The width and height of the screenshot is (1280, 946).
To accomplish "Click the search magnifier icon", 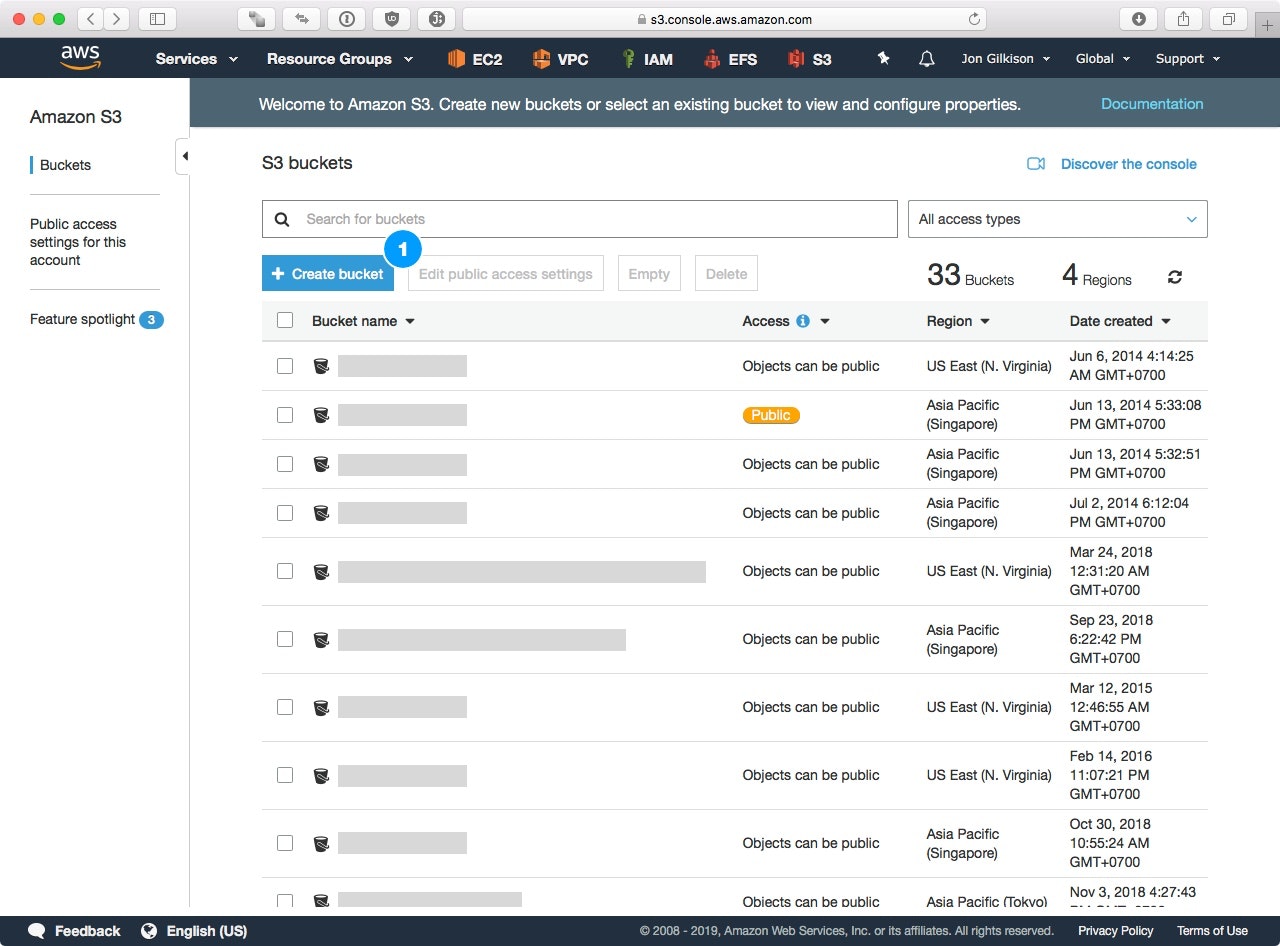I will click(x=282, y=219).
